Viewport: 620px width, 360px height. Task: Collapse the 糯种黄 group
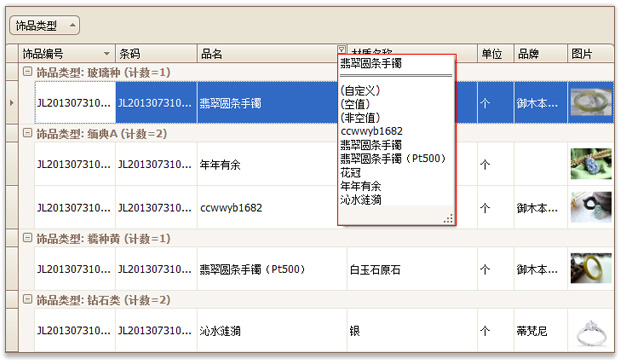pyautogui.click(x=27, y=238)
